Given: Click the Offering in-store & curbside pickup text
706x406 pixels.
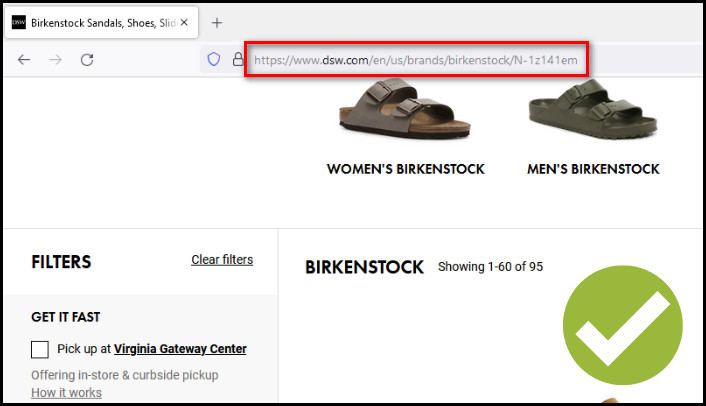Looking at the screenshot, I should pyautogui.click(x=125, y=375).
